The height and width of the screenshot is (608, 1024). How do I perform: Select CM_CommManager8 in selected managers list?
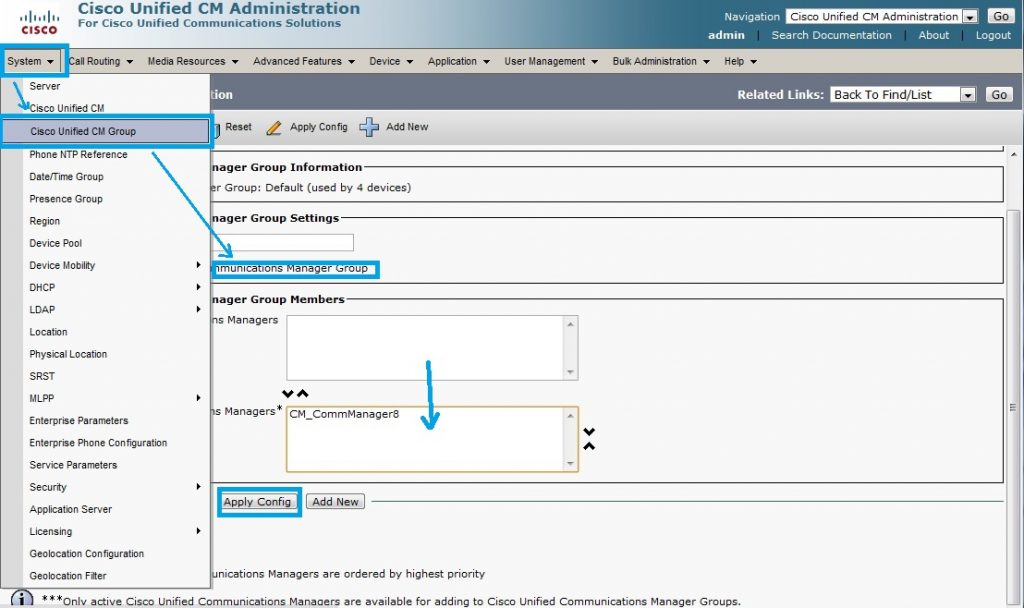click(344, 414)
